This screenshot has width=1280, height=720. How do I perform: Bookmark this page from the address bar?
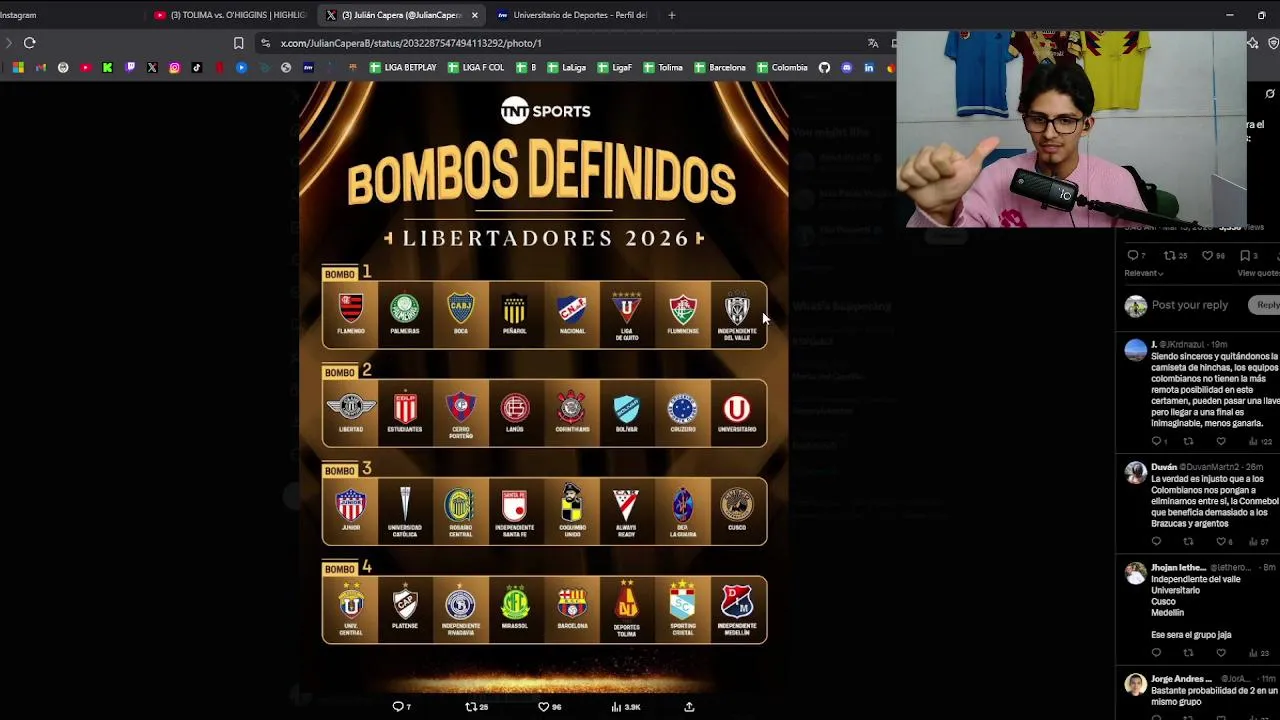tap(238, 43)
